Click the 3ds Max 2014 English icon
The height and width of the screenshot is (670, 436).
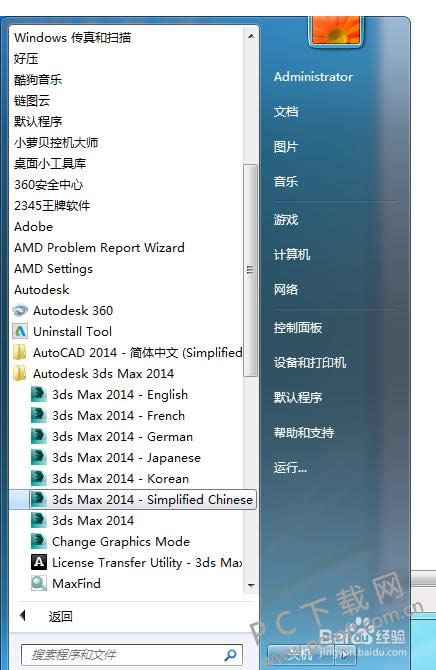[38, 394]
